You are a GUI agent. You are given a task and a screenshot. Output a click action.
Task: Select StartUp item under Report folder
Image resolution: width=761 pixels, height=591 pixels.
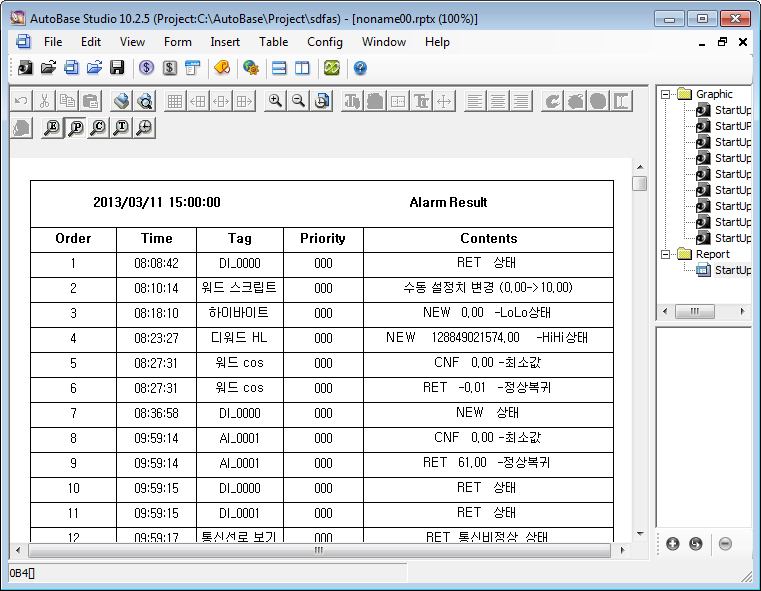coord(731,270)
